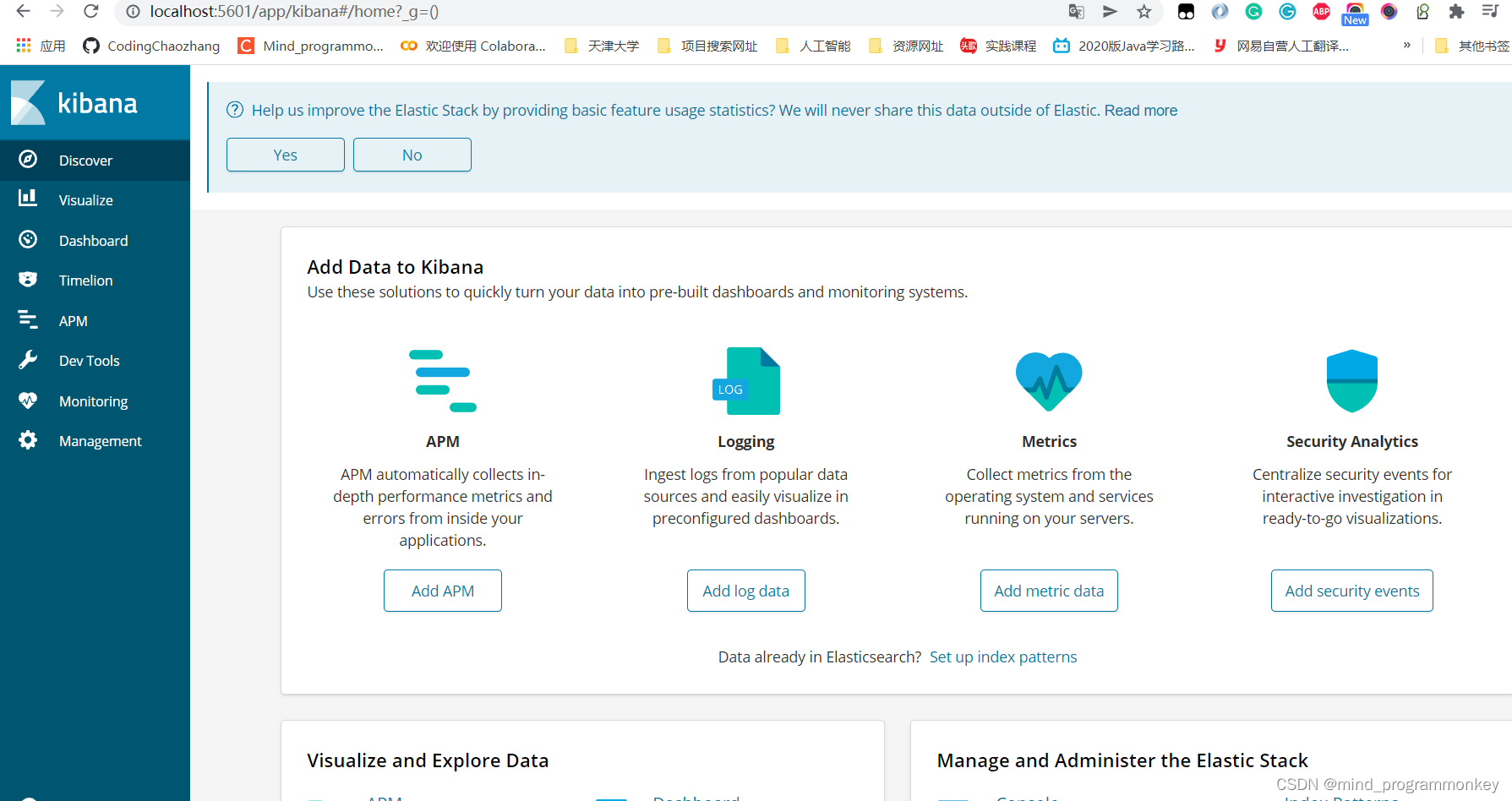Open the 应用 apps grid icon
Viewport: 1512px width, 801px height.
point(24,45)
